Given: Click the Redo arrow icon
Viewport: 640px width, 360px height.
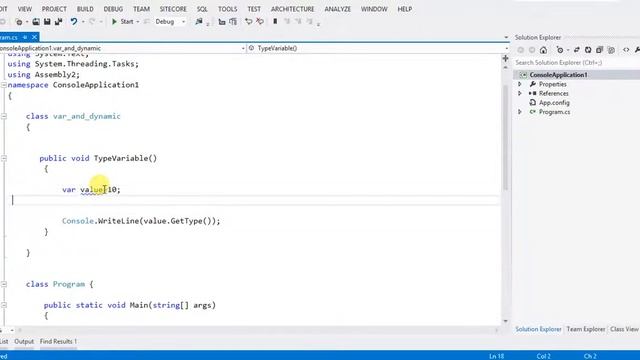Looking at the screenshot, I should [x=92, y=22].
